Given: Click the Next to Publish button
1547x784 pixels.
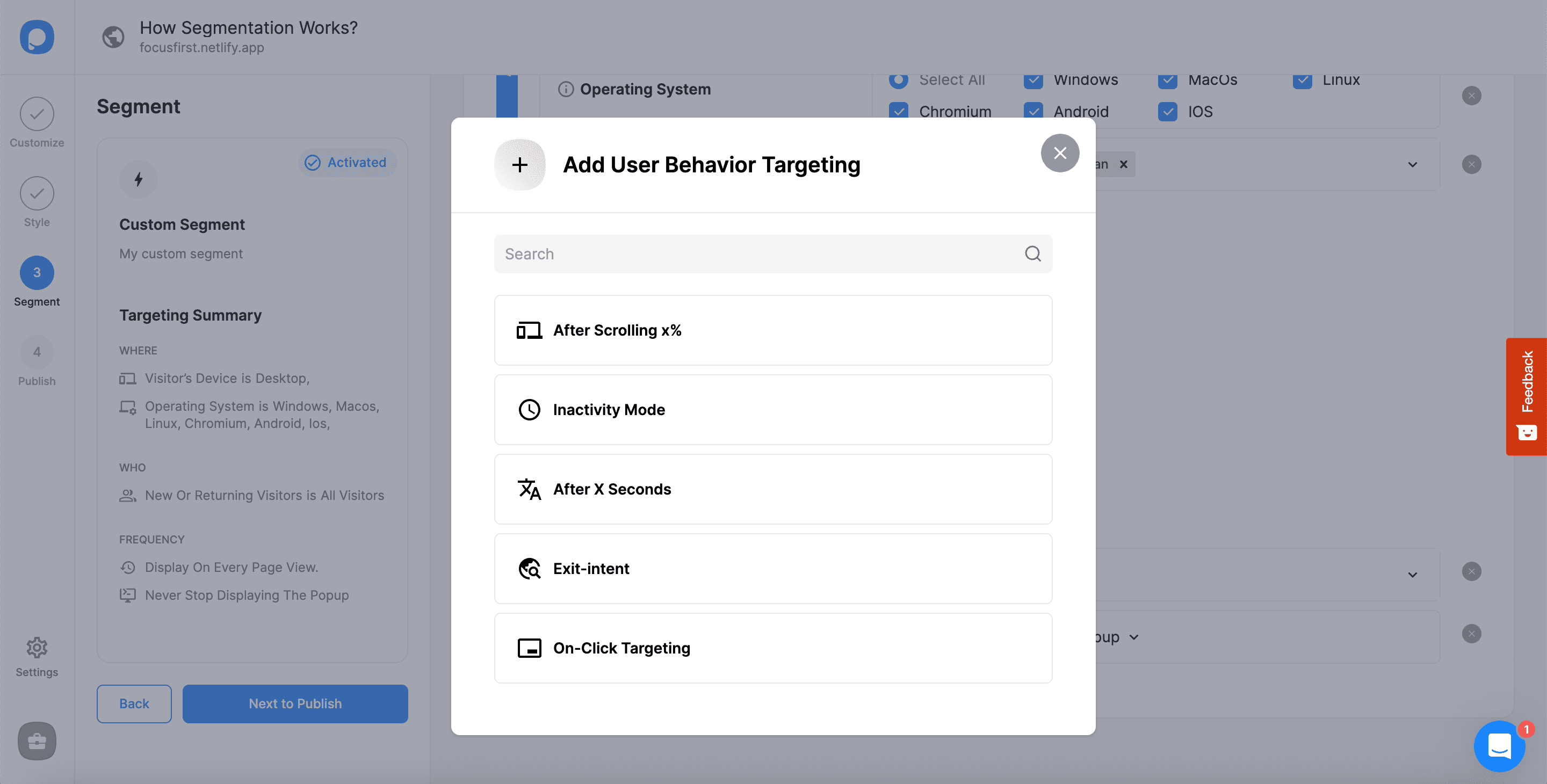Looking at the screenshot, I should pyautogui.click(x=295, y=703).
